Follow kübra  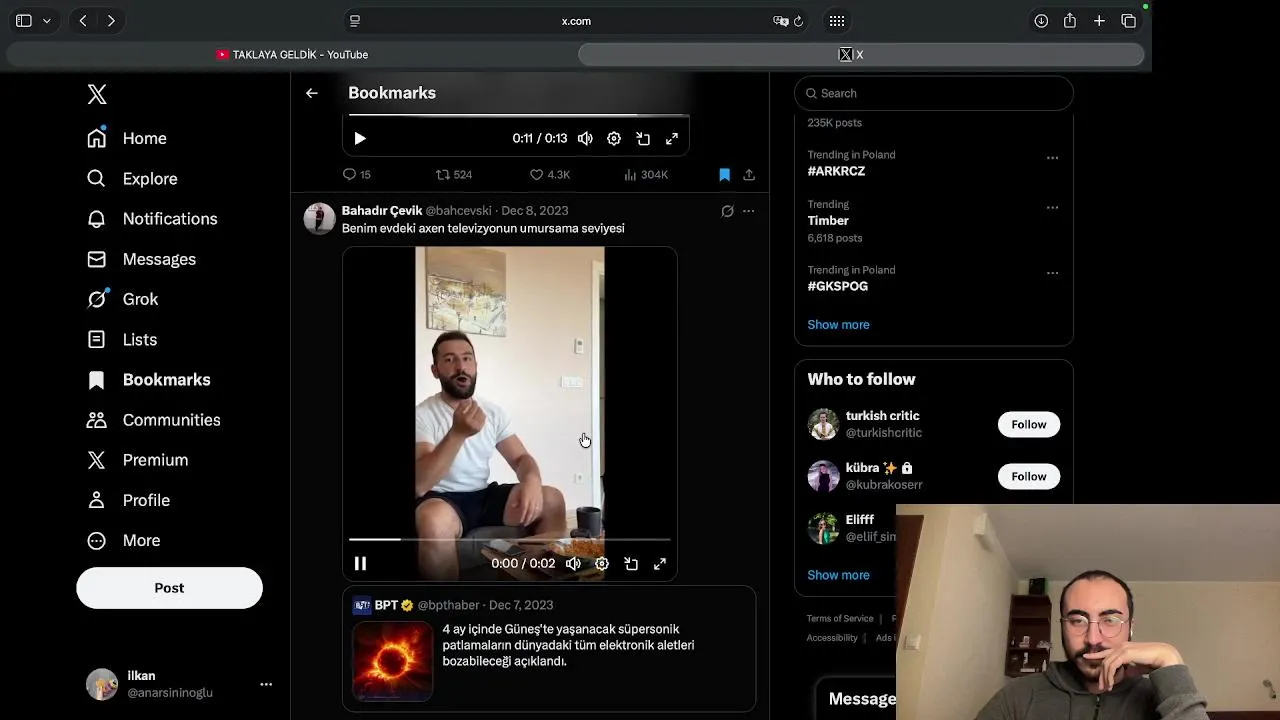(1028, 476)
